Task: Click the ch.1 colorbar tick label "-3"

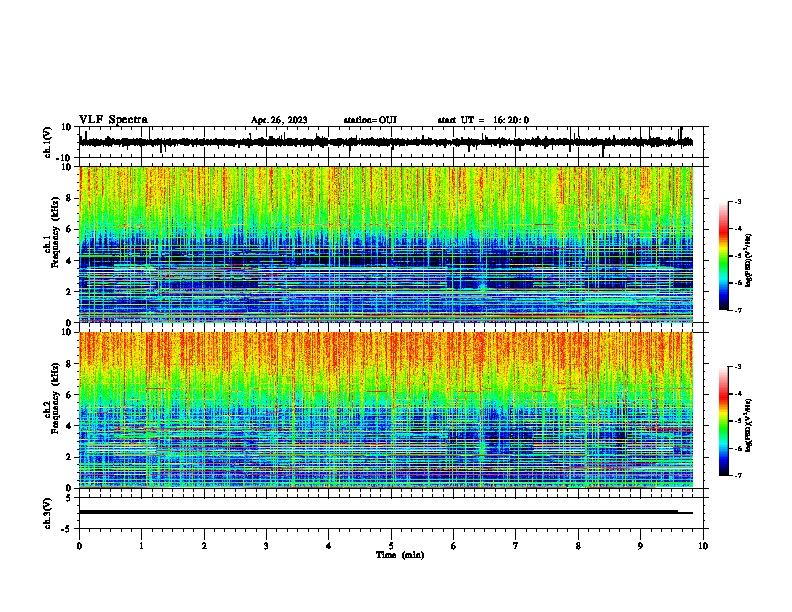Action: 738,201
